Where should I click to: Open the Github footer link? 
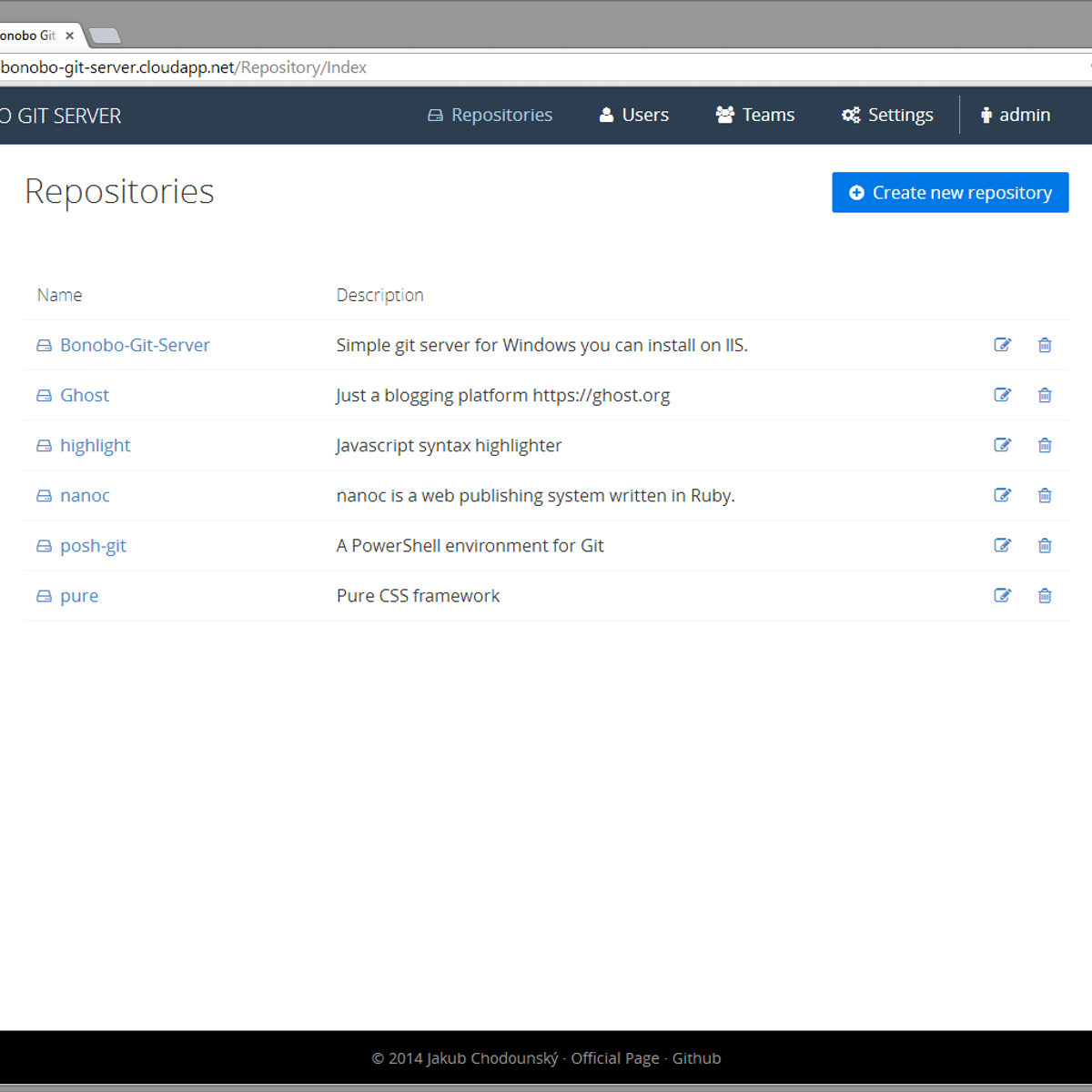[x=696, y=1058]
